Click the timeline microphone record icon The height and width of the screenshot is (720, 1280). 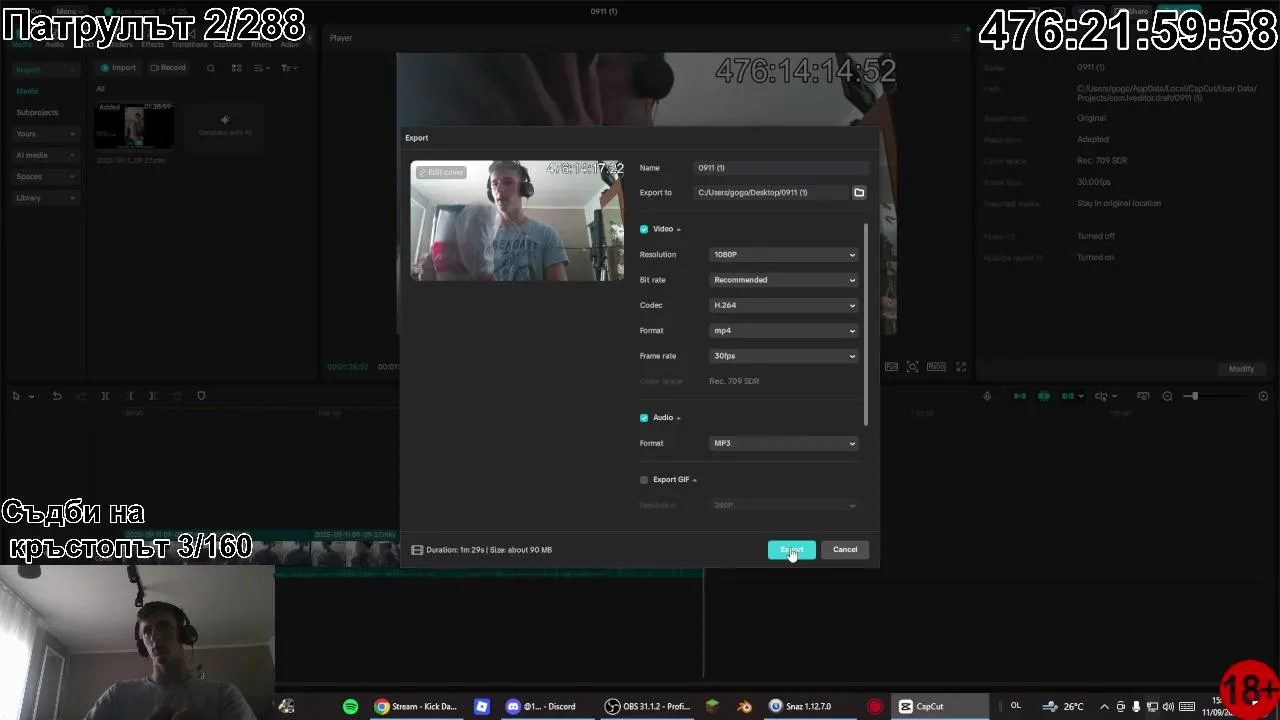click(987, 396)
